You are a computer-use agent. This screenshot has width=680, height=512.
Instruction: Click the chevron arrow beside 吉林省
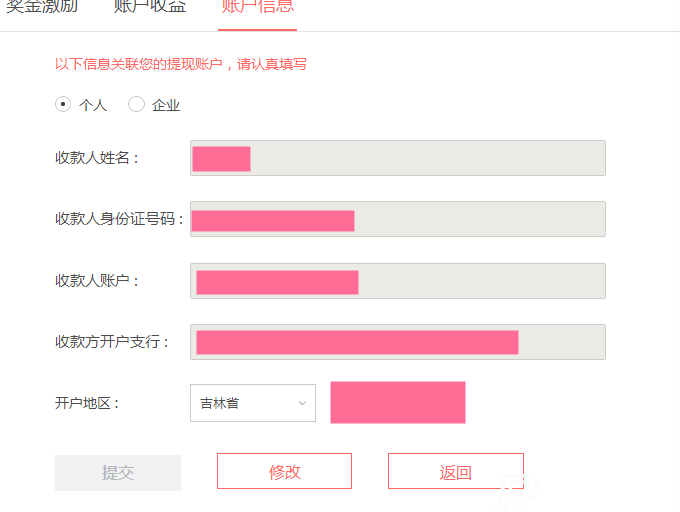coord(302,403)
